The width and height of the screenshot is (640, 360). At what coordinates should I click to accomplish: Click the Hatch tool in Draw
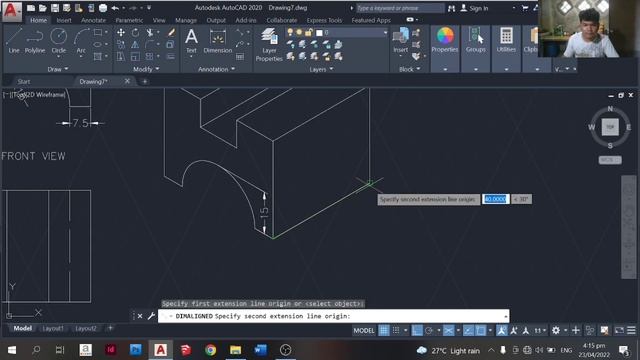coord(98,56)
